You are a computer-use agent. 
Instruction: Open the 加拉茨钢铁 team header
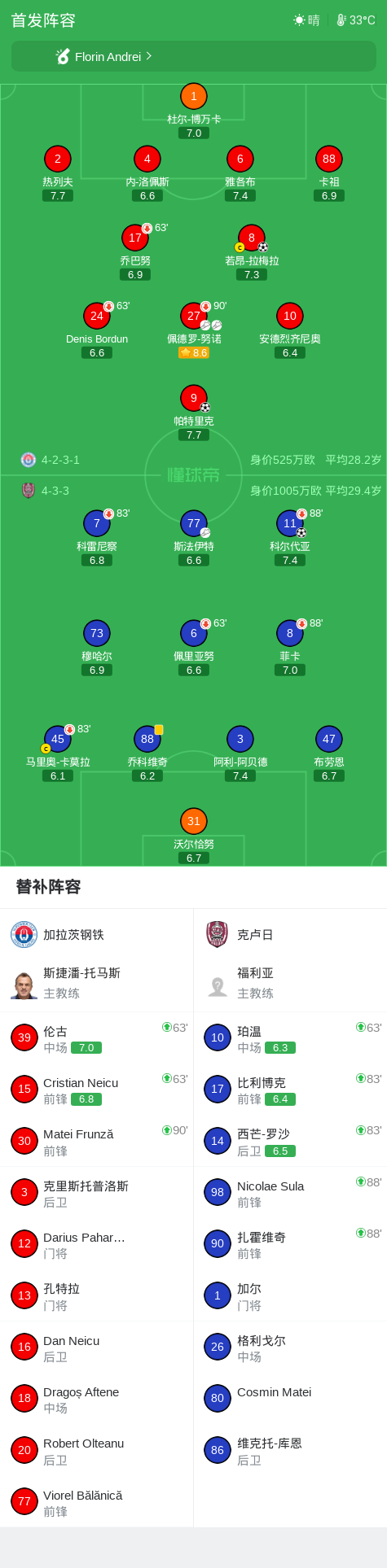(x=97, y=935)
